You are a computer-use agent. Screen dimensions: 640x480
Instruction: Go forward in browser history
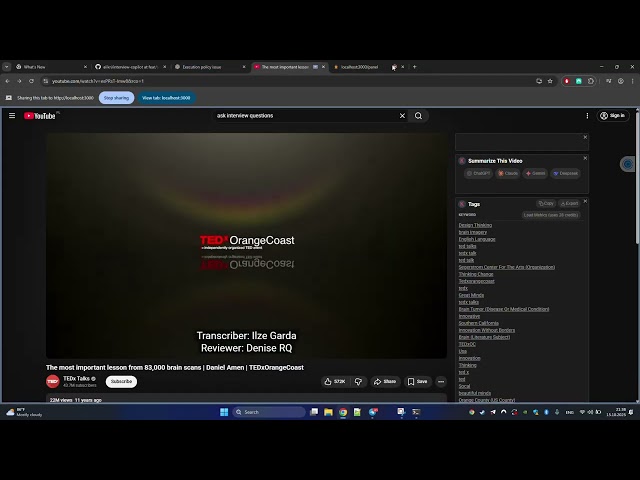pyautogui.click(x=19, y=81)
